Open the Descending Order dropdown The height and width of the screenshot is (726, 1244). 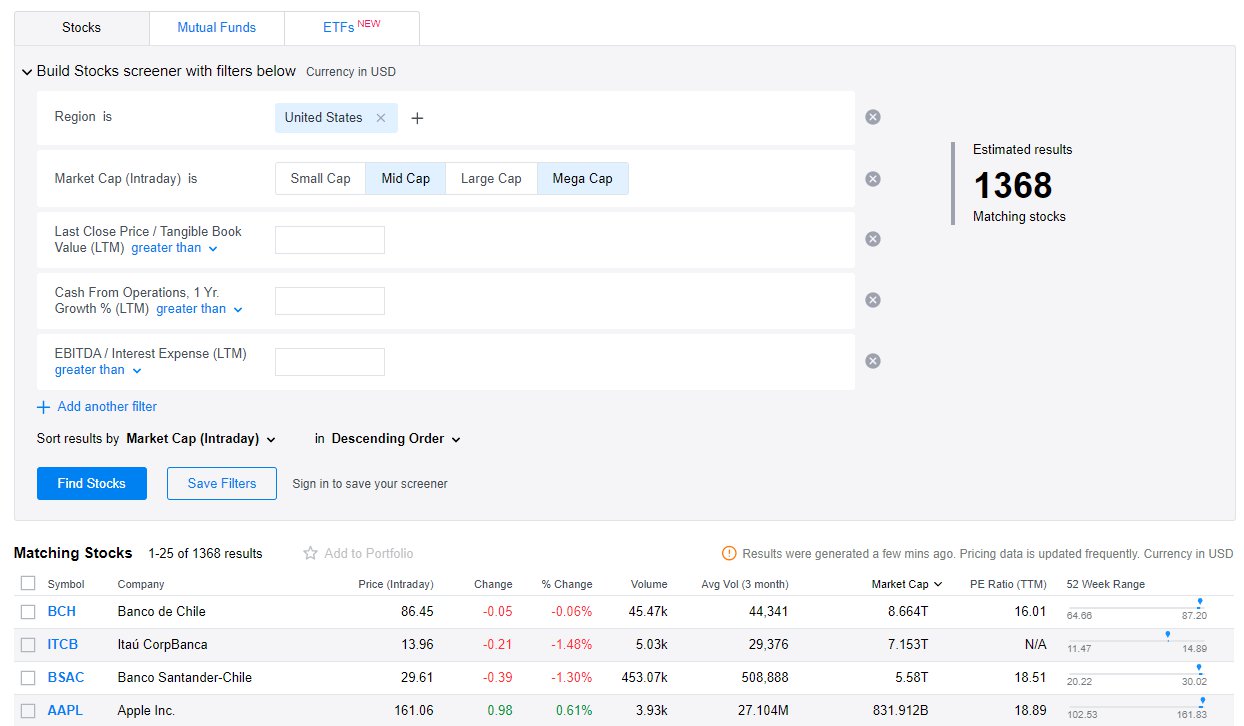click(395, 439)
